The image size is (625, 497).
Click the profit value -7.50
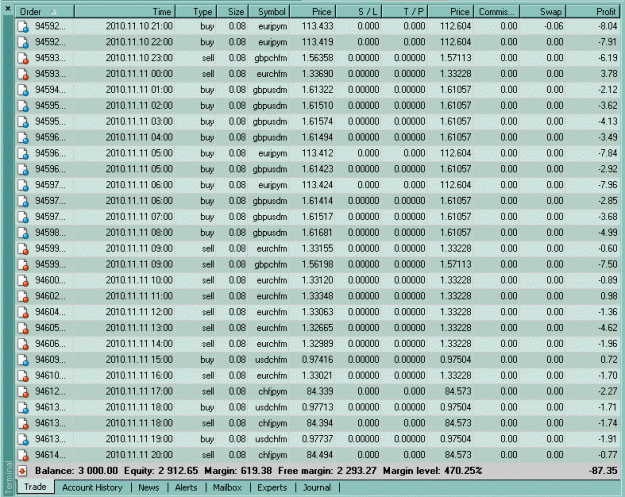pos(608,265)
